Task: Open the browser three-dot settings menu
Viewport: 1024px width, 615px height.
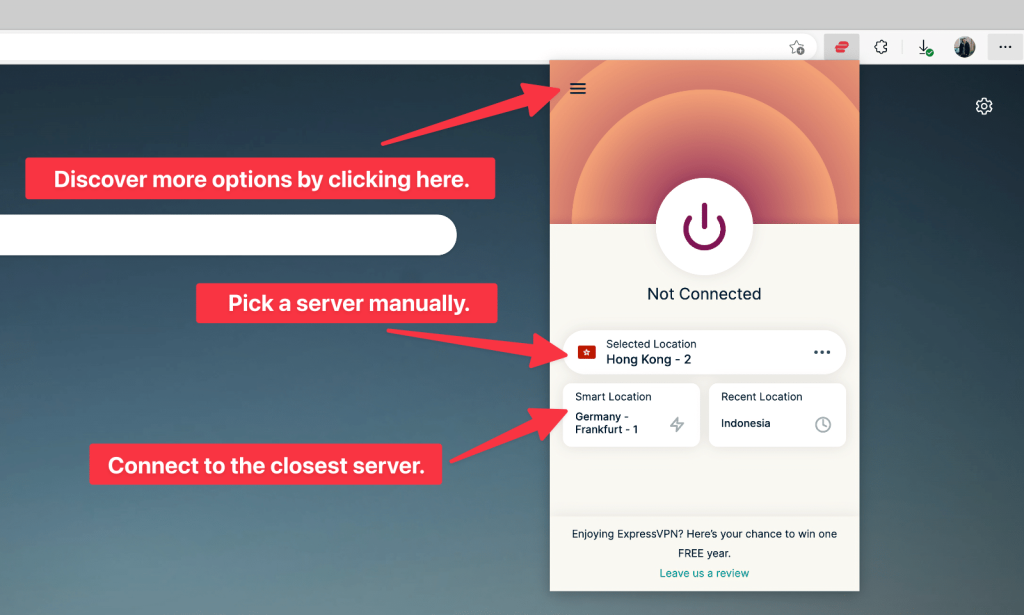Action: [x=1005, y=47]
